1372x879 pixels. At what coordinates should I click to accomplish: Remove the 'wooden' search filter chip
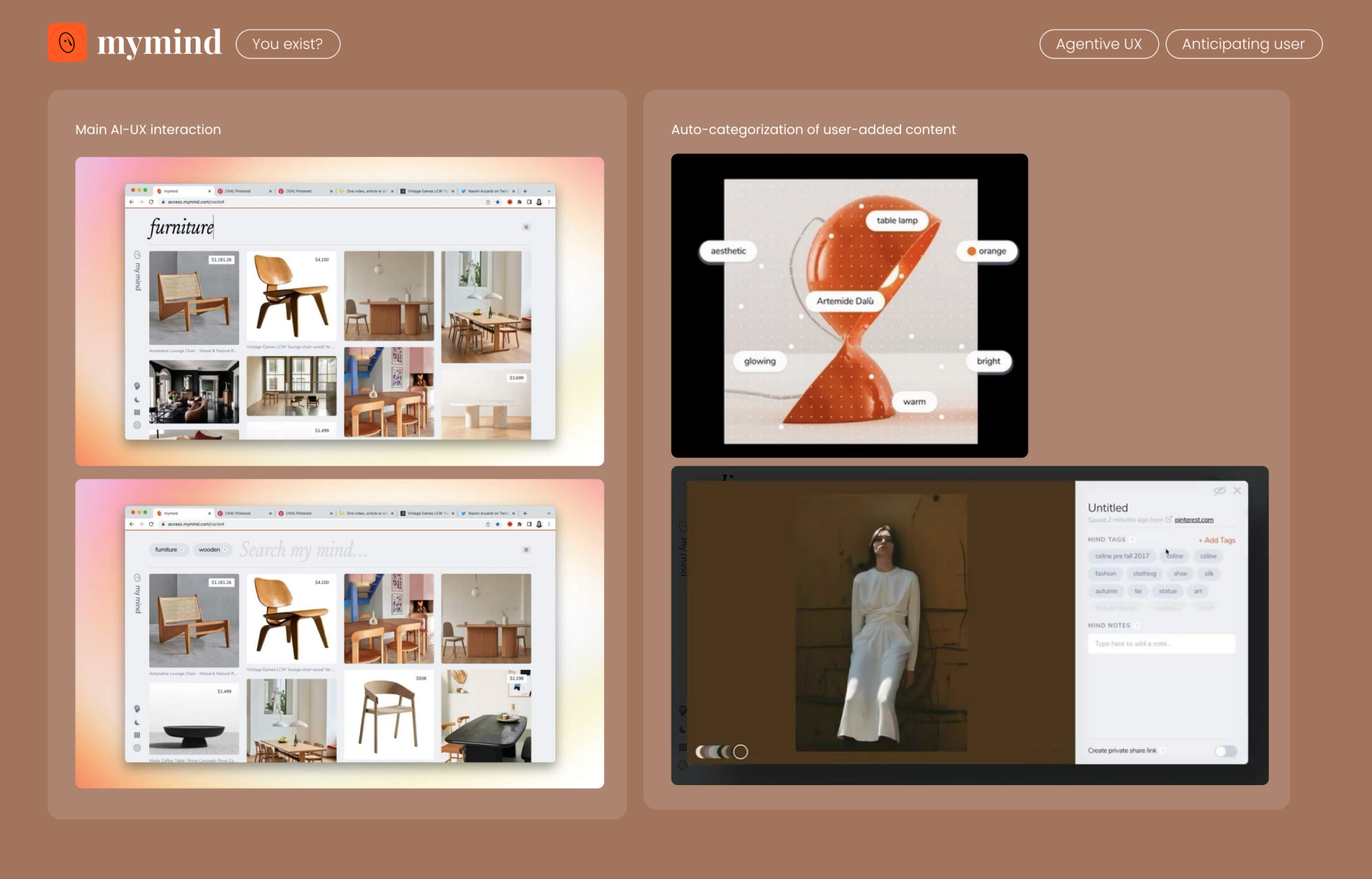click(x=225, y=550)
